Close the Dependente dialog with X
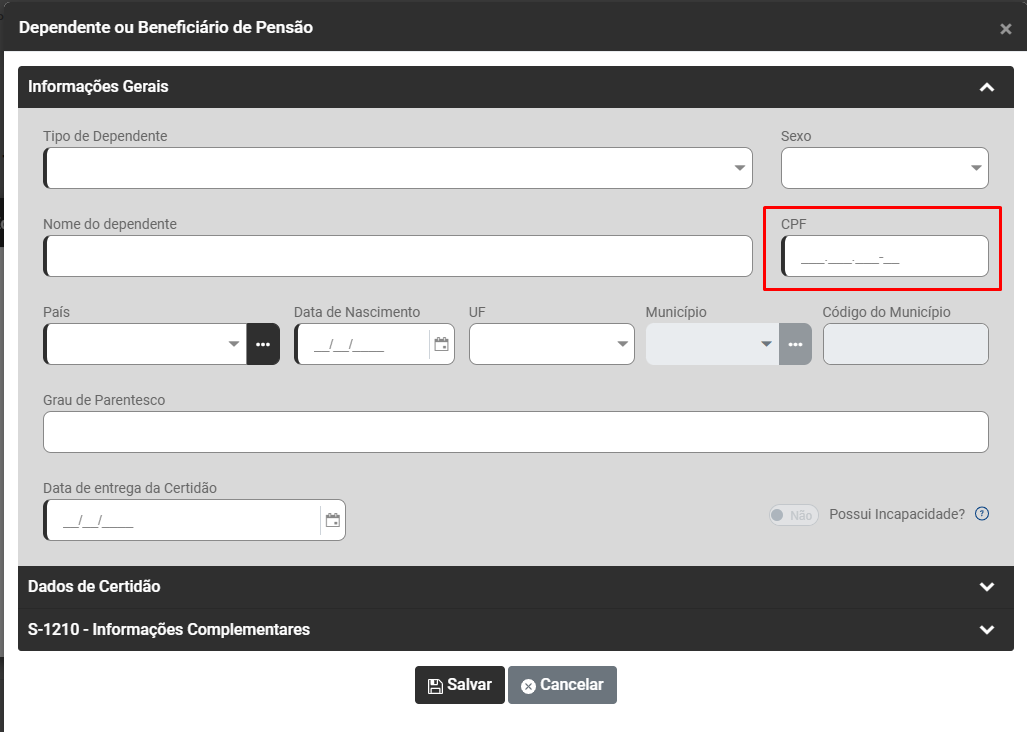Viewport: 1027px width, 732px height. pyautogui.click(x=1006, y=29)
